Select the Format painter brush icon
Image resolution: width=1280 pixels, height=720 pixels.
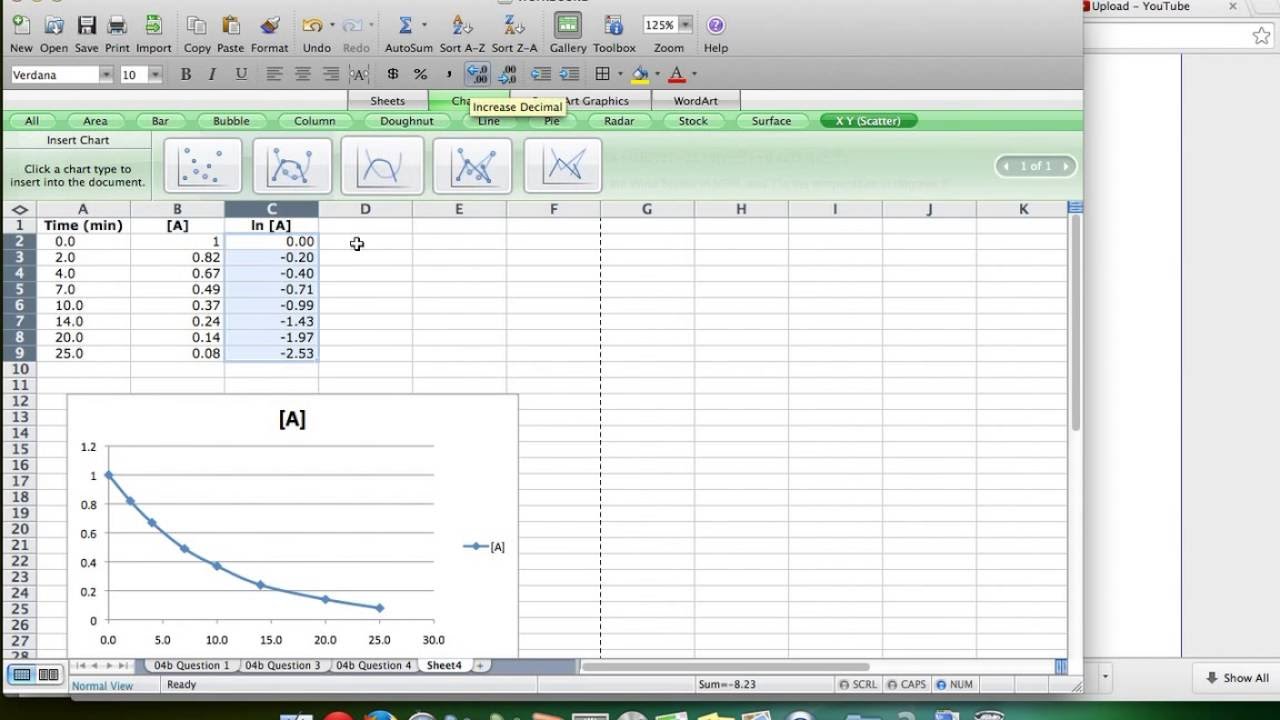tap(269, 26)
